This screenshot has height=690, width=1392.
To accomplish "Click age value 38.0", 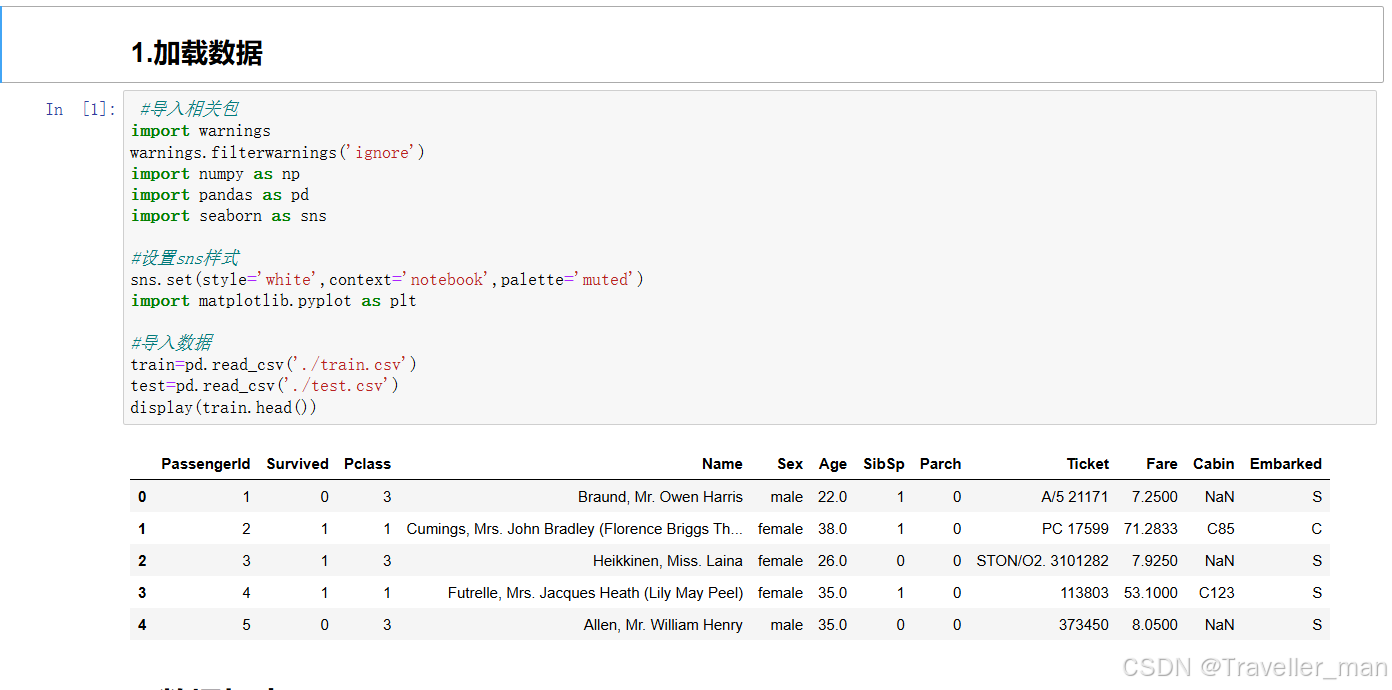I will (x=832, y=529).
